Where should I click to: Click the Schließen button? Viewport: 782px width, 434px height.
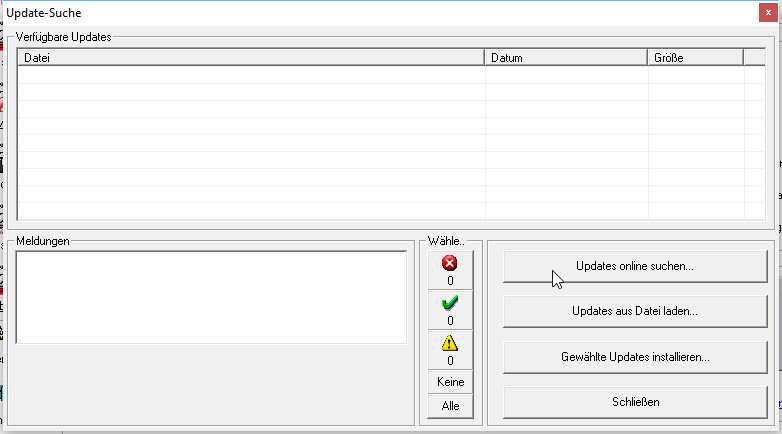point(634,402)
